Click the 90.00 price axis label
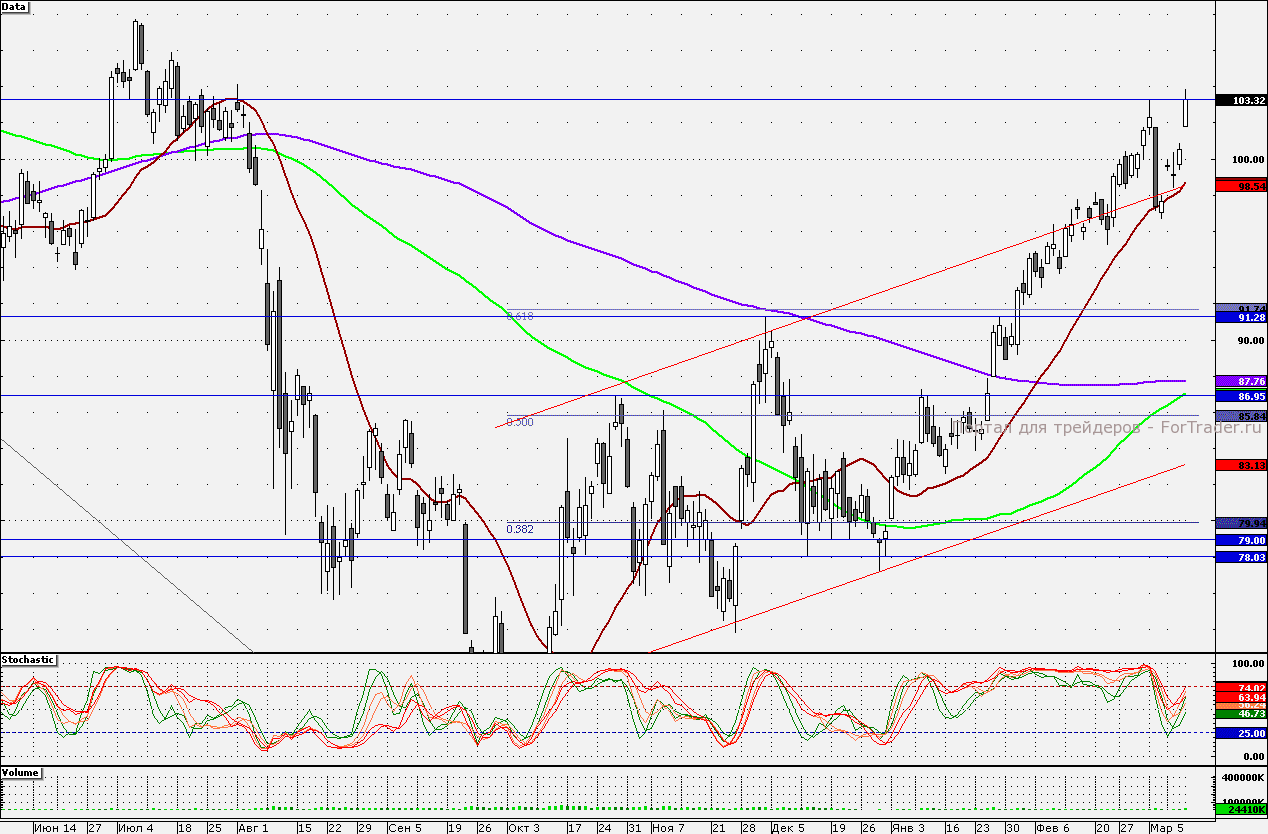Image resolution: width=1268 pixels, height=834 pixels. [x=1252, y=341]
